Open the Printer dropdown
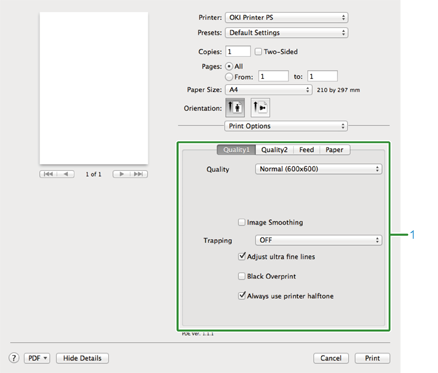This screenshot has width=438, height=373. tap(287, 17)
